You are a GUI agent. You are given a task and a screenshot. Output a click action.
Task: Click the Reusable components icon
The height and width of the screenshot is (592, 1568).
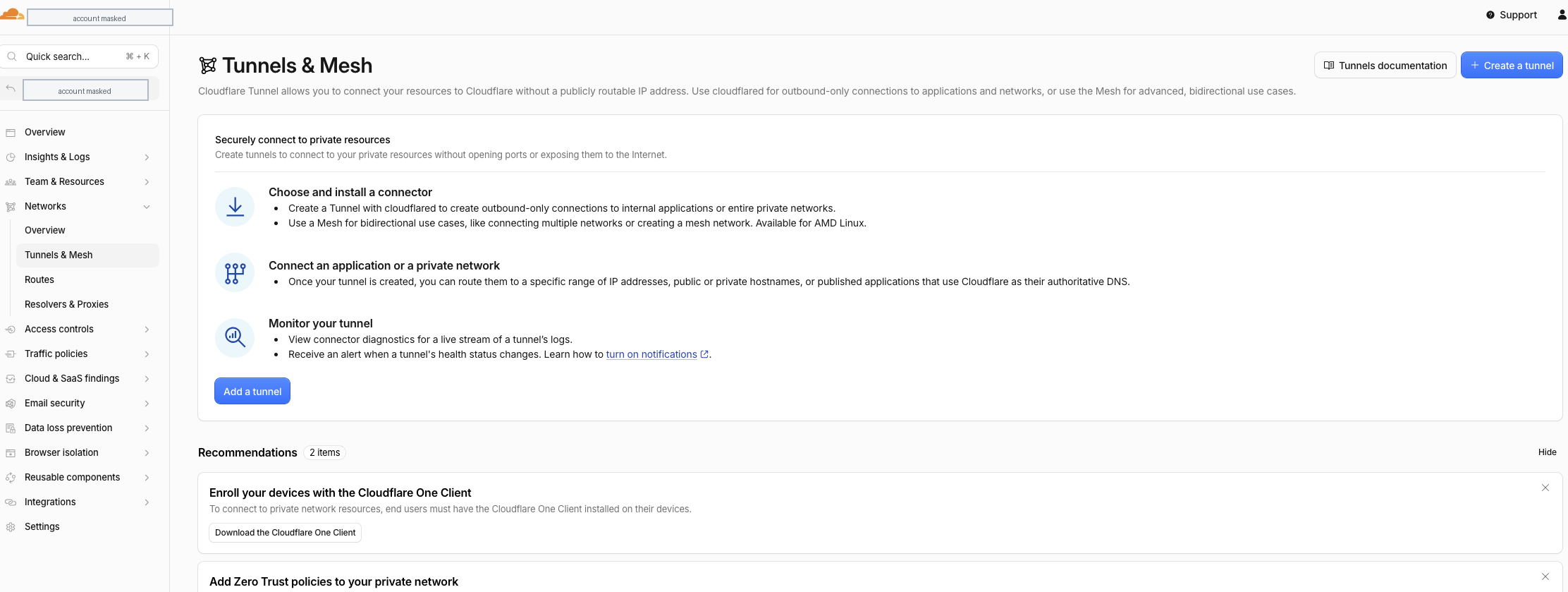[11, 478]
